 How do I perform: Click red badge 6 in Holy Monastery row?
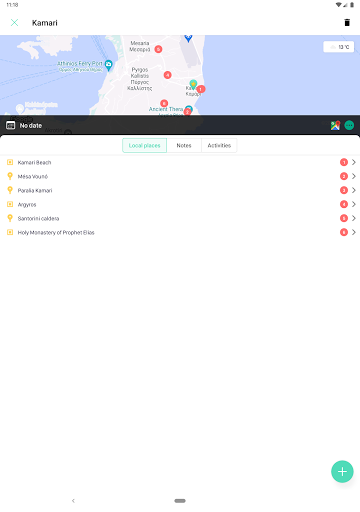(344, 232)
